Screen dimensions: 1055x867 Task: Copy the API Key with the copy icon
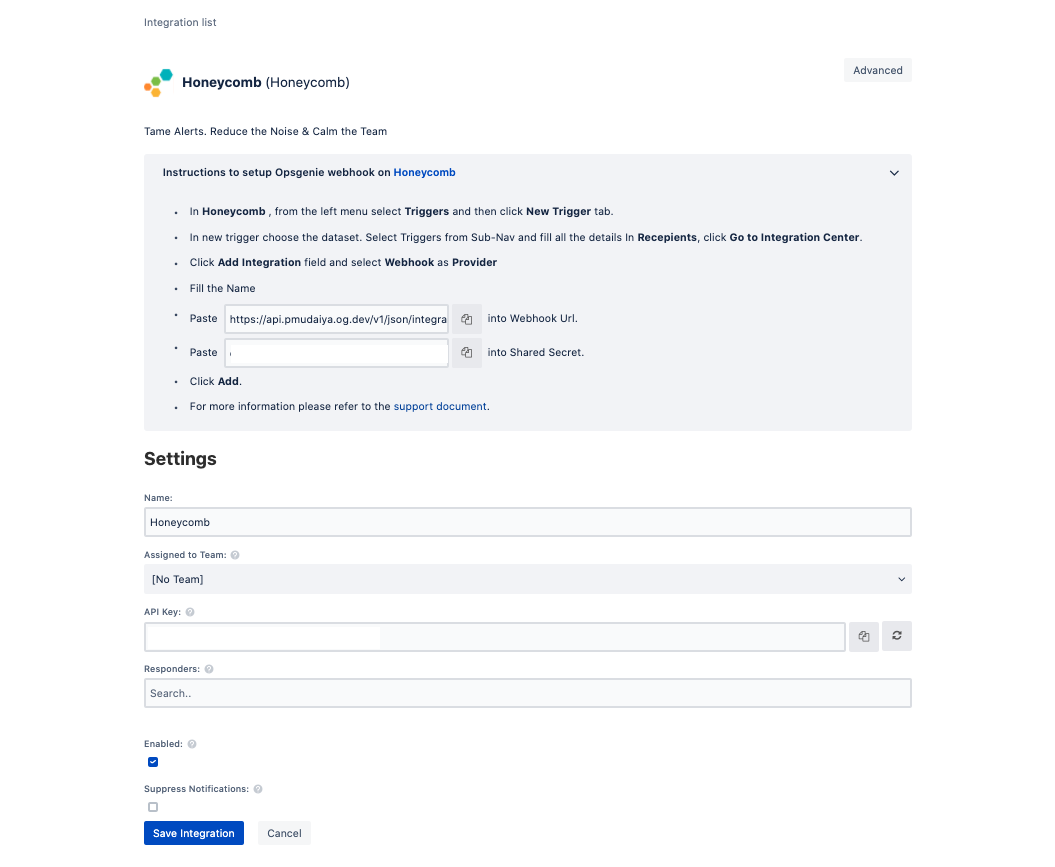point(864,636)
